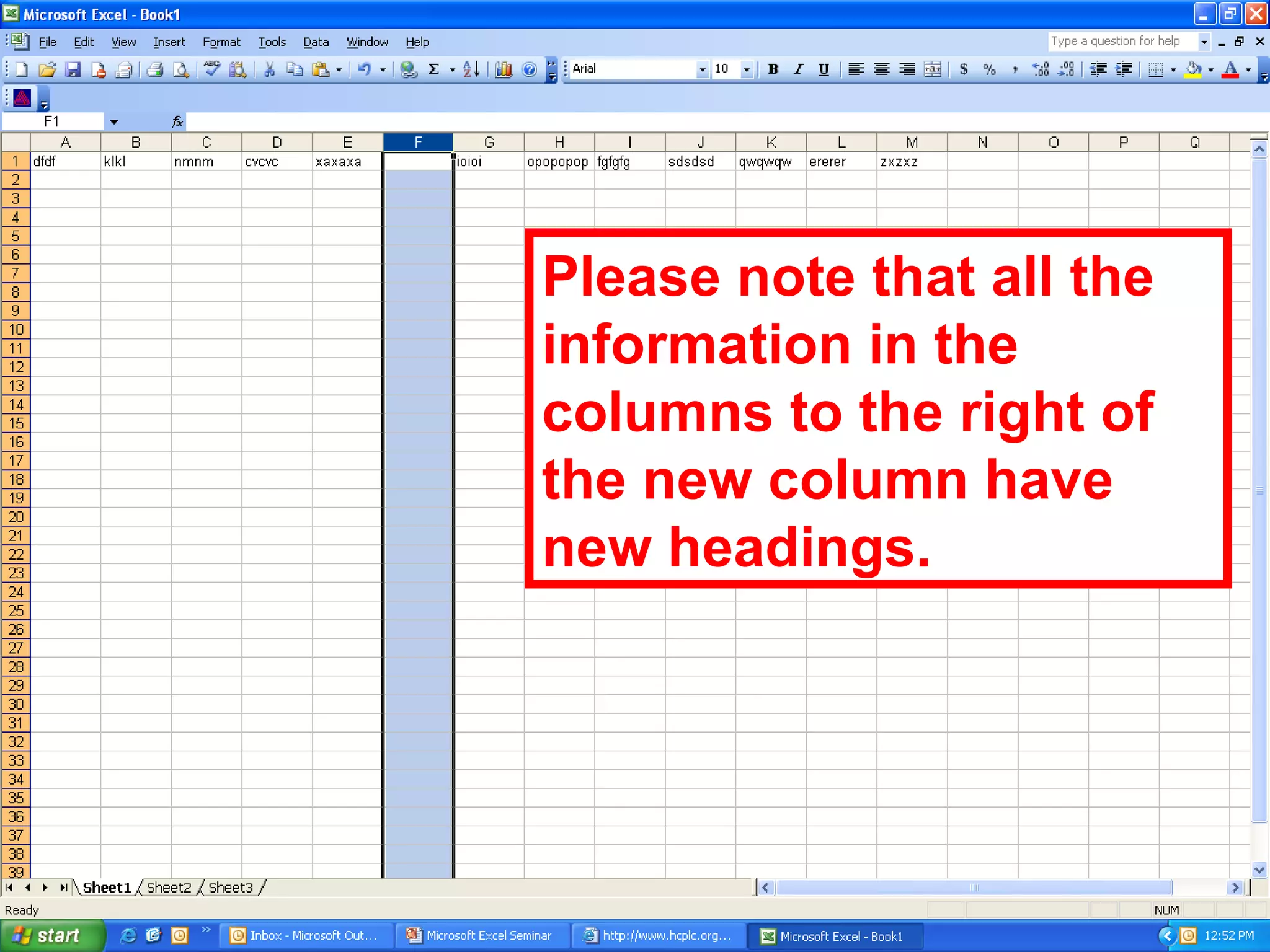The width and height of the screenshot is (1270, 952).
Task: Switch to Microsoft Excel Seminar taskbar button
Action: click(x=482, y=935)
